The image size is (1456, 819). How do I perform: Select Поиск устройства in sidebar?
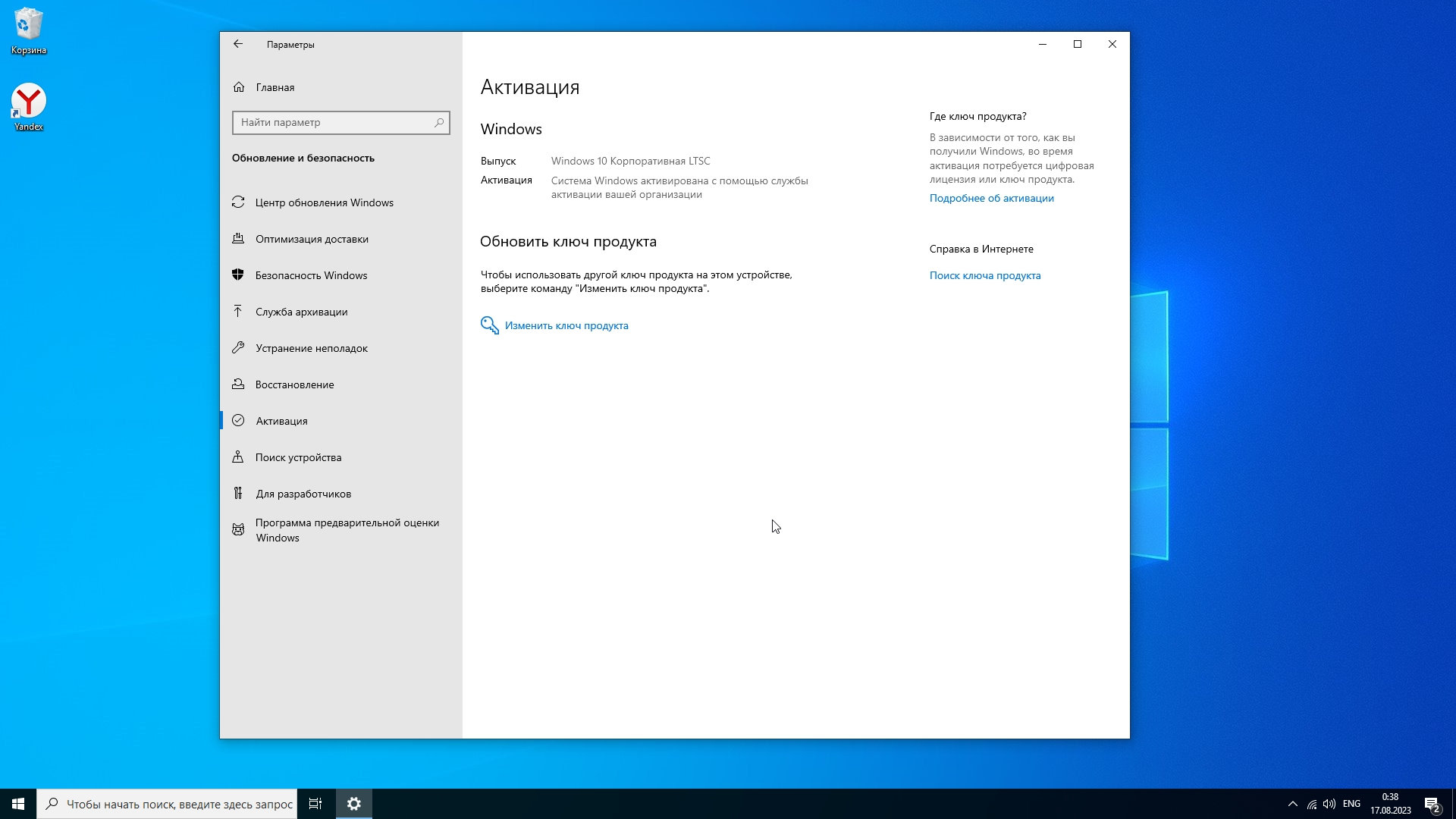pyautogui.click(x=298, y=457)
